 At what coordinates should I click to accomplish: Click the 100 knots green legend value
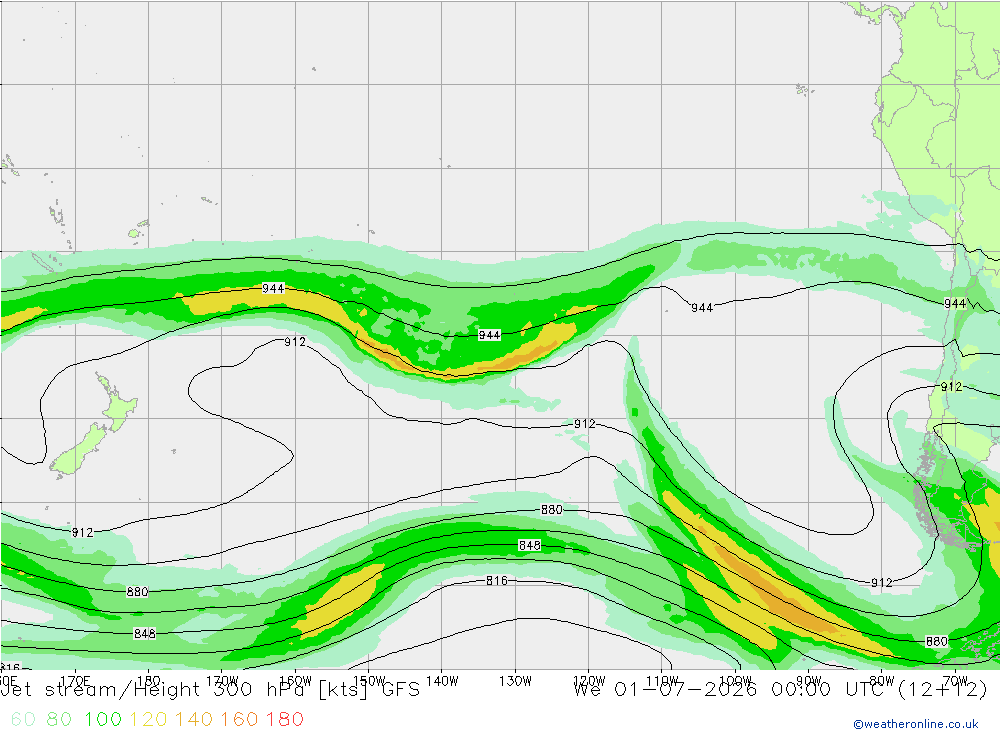pos(103,720)
